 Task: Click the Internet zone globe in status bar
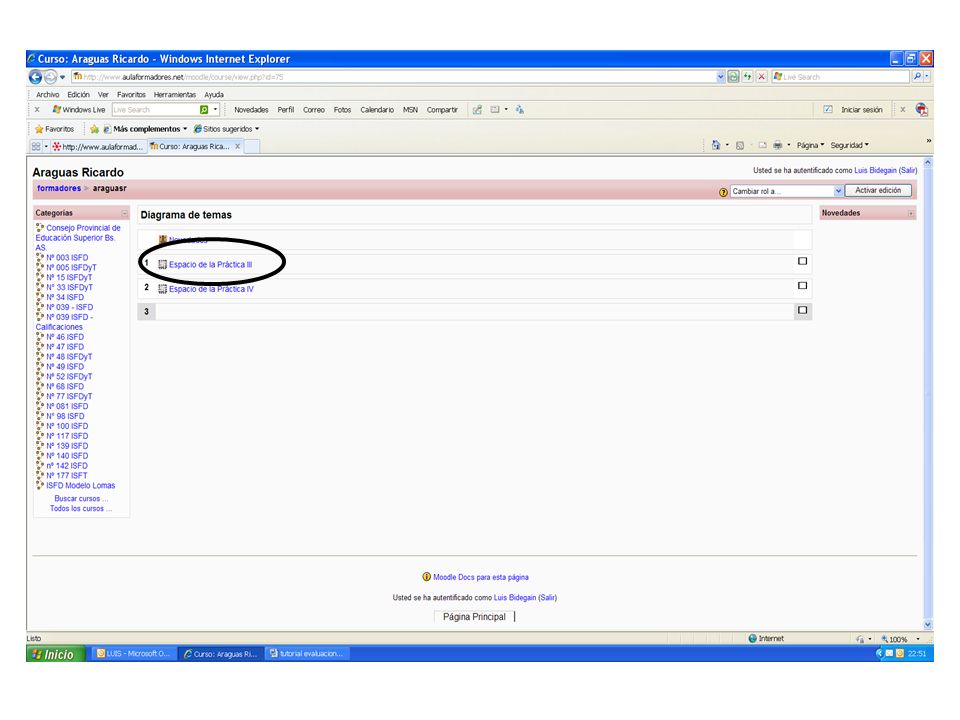(752, 639)
